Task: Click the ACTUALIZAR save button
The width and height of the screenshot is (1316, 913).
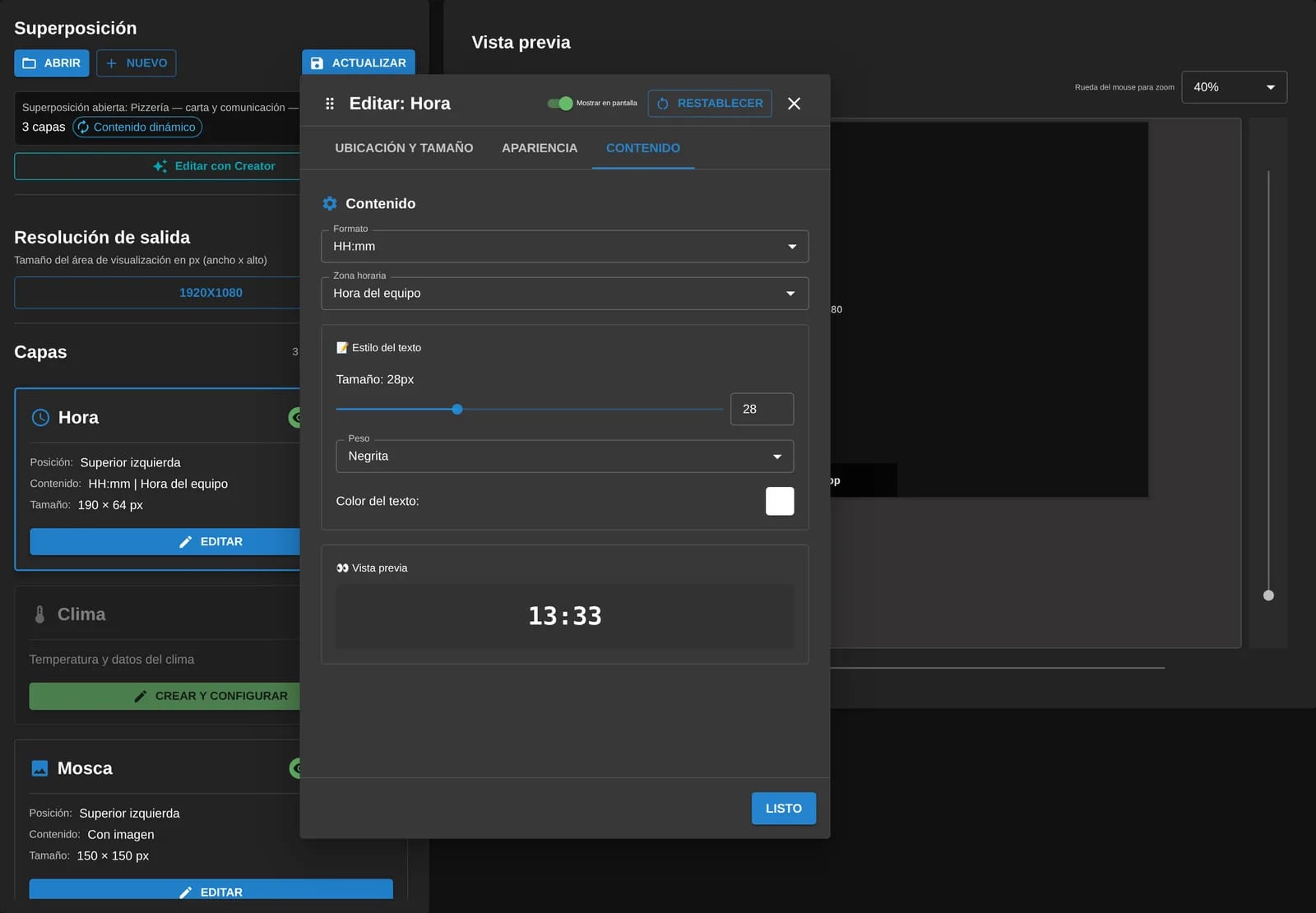Action: click(359, 63)
